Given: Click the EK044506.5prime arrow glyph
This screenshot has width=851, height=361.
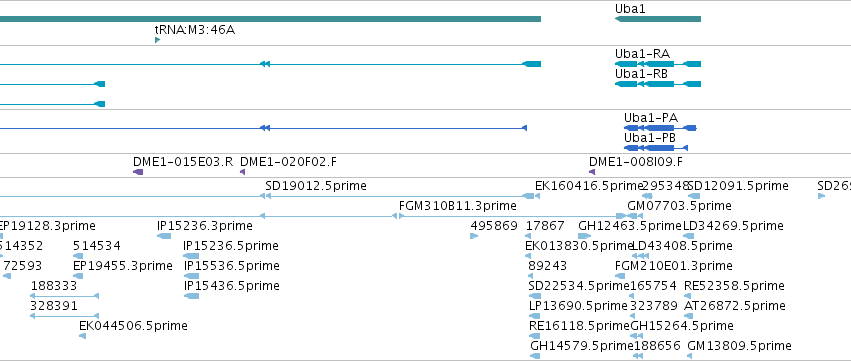Looking at the screenshot, I should pyautogui.click(x=82, y=336).
